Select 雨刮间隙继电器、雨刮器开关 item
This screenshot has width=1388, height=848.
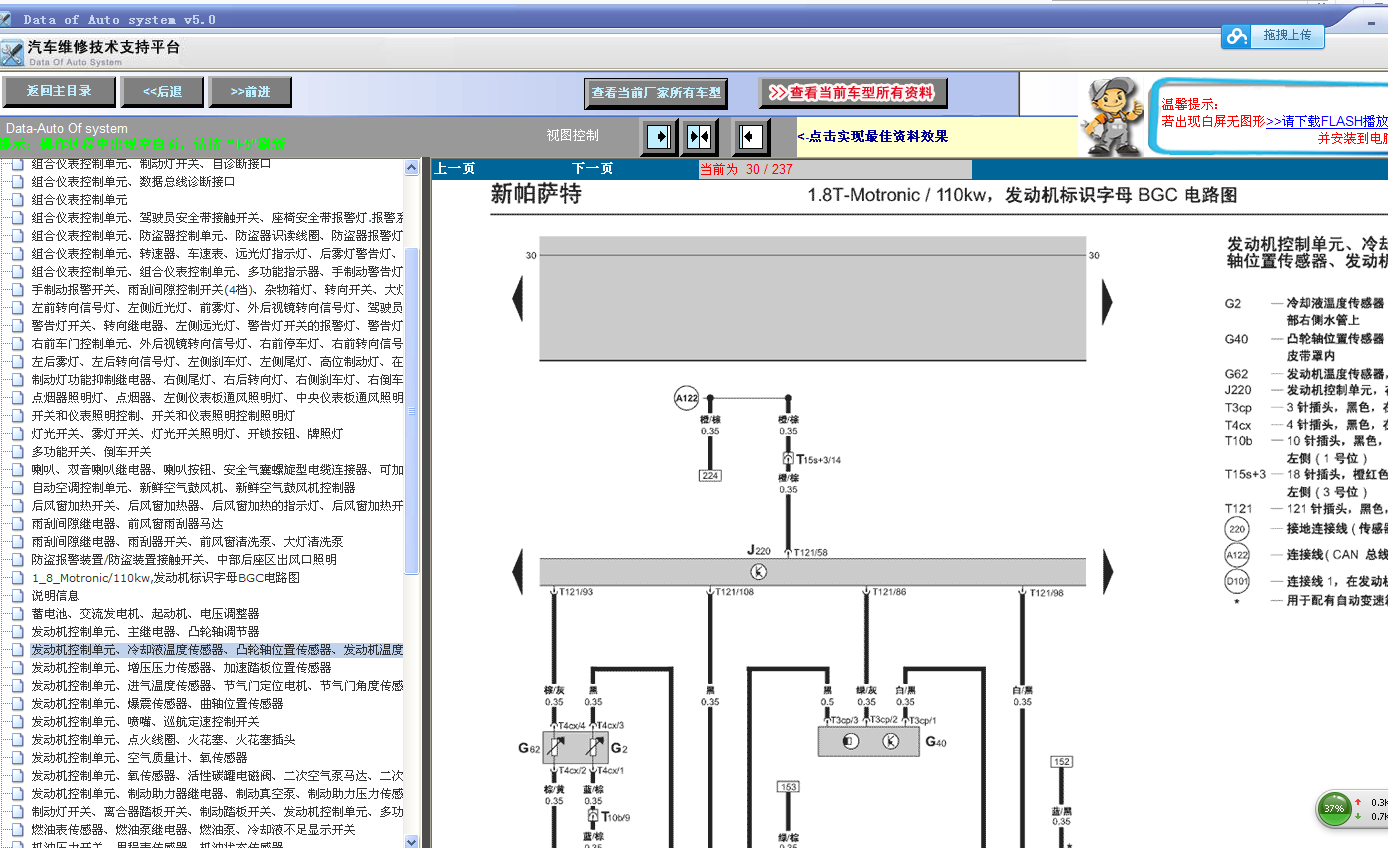point(187,542)
